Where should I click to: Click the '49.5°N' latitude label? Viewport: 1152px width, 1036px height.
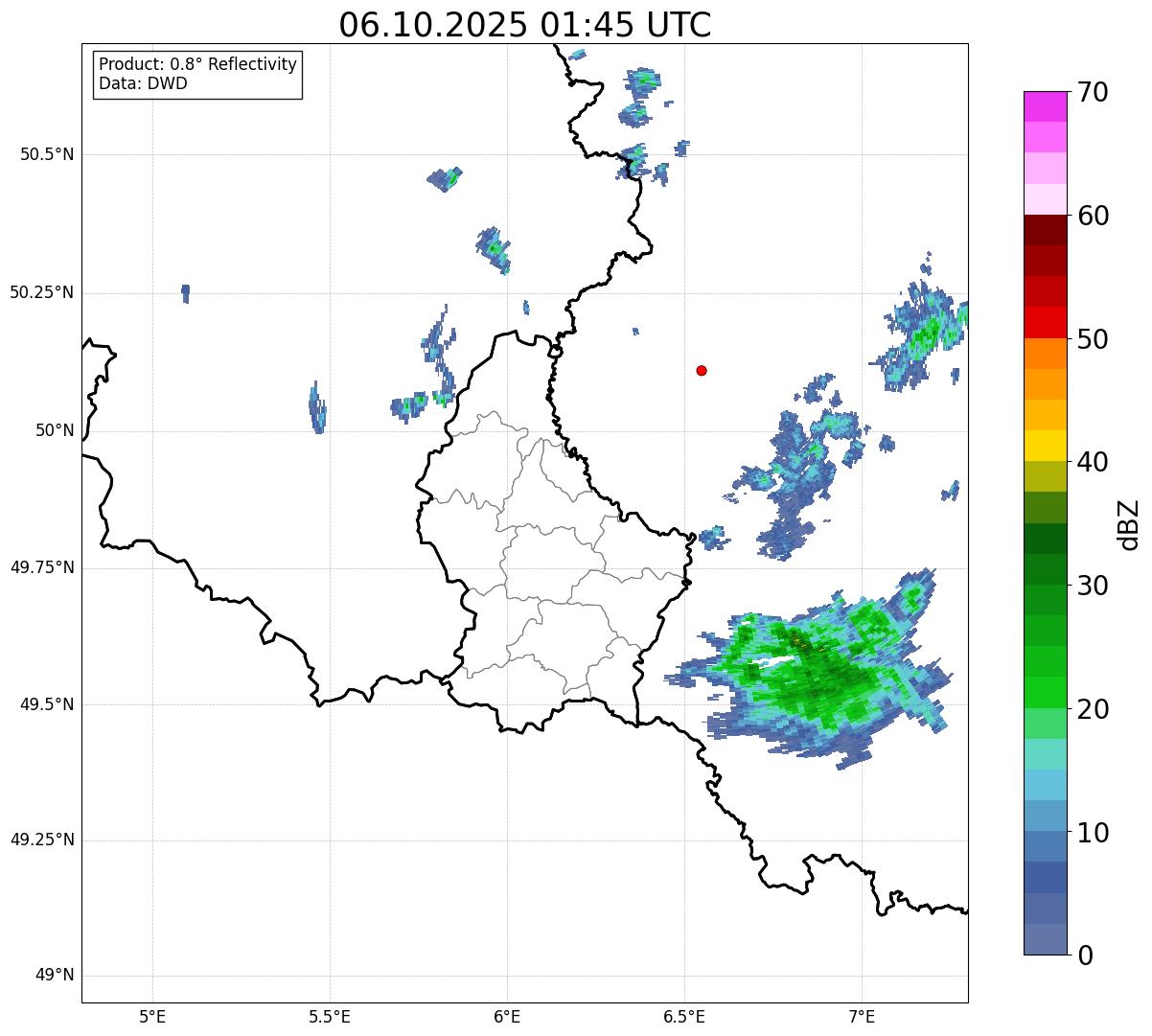[x=47, y=704]
